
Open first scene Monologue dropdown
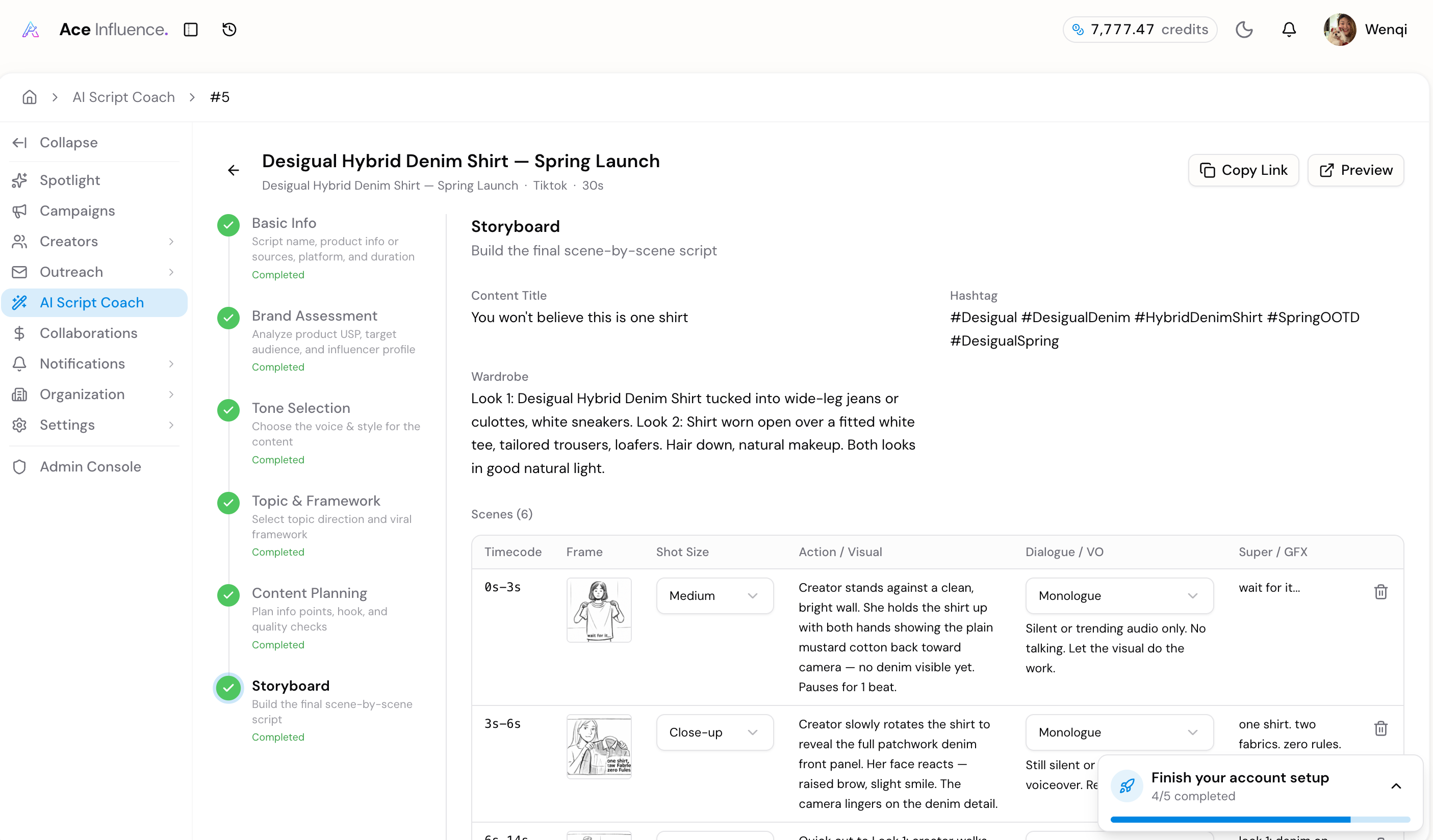[x=1118, y=596]
